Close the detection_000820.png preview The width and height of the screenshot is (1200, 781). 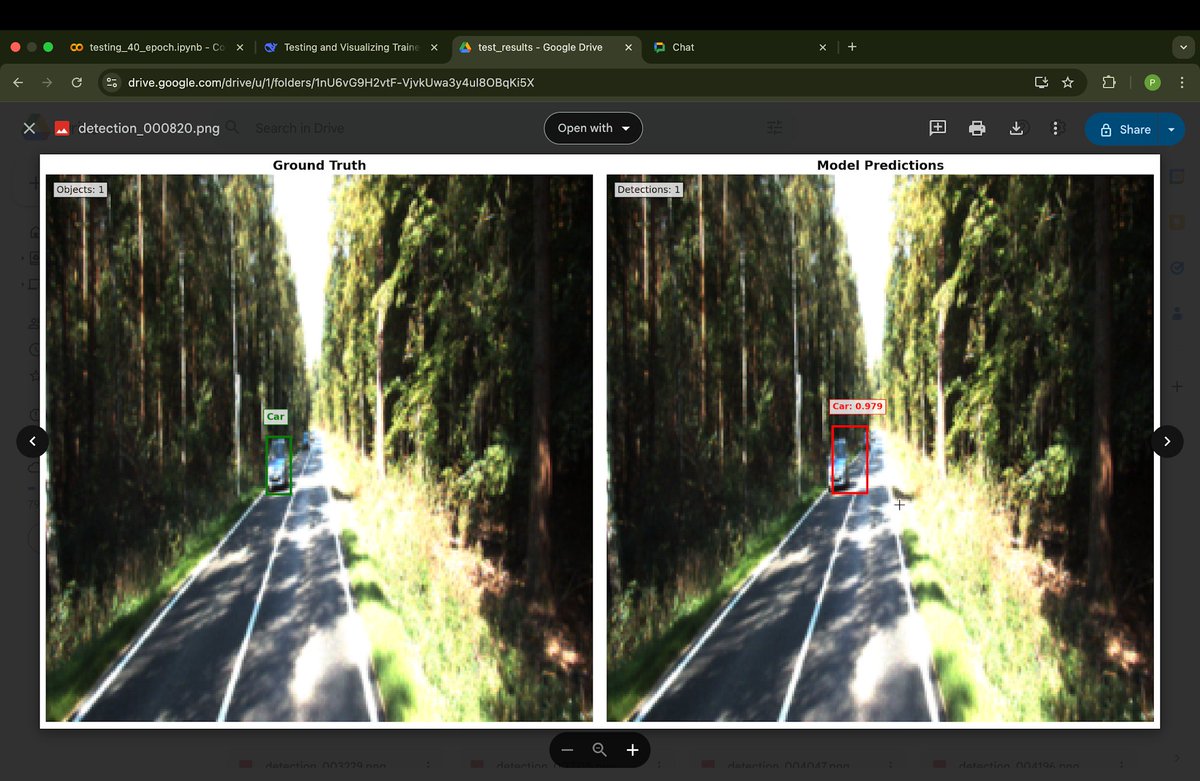29,128
